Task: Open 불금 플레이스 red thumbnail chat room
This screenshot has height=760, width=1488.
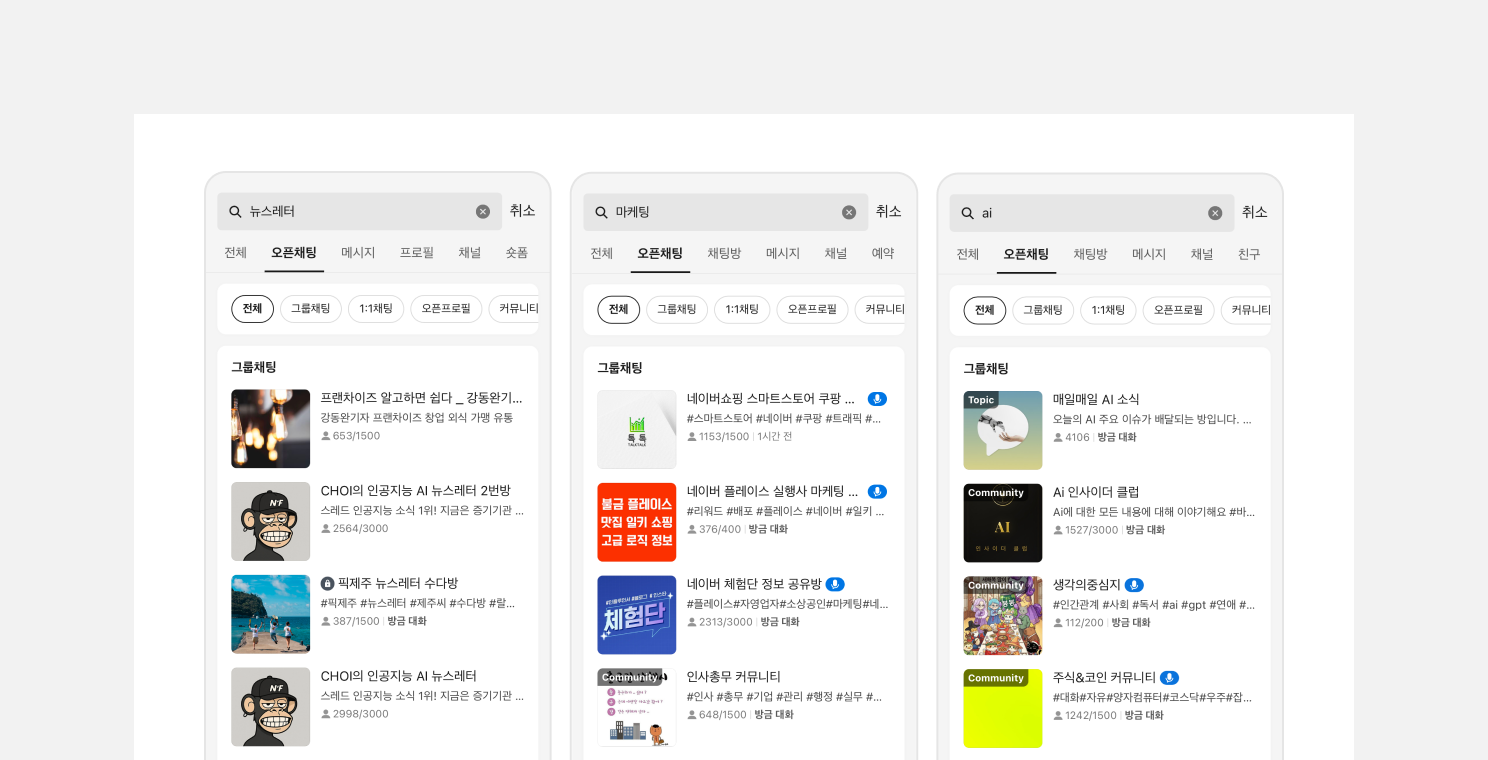Action: [x=636, y=522]
